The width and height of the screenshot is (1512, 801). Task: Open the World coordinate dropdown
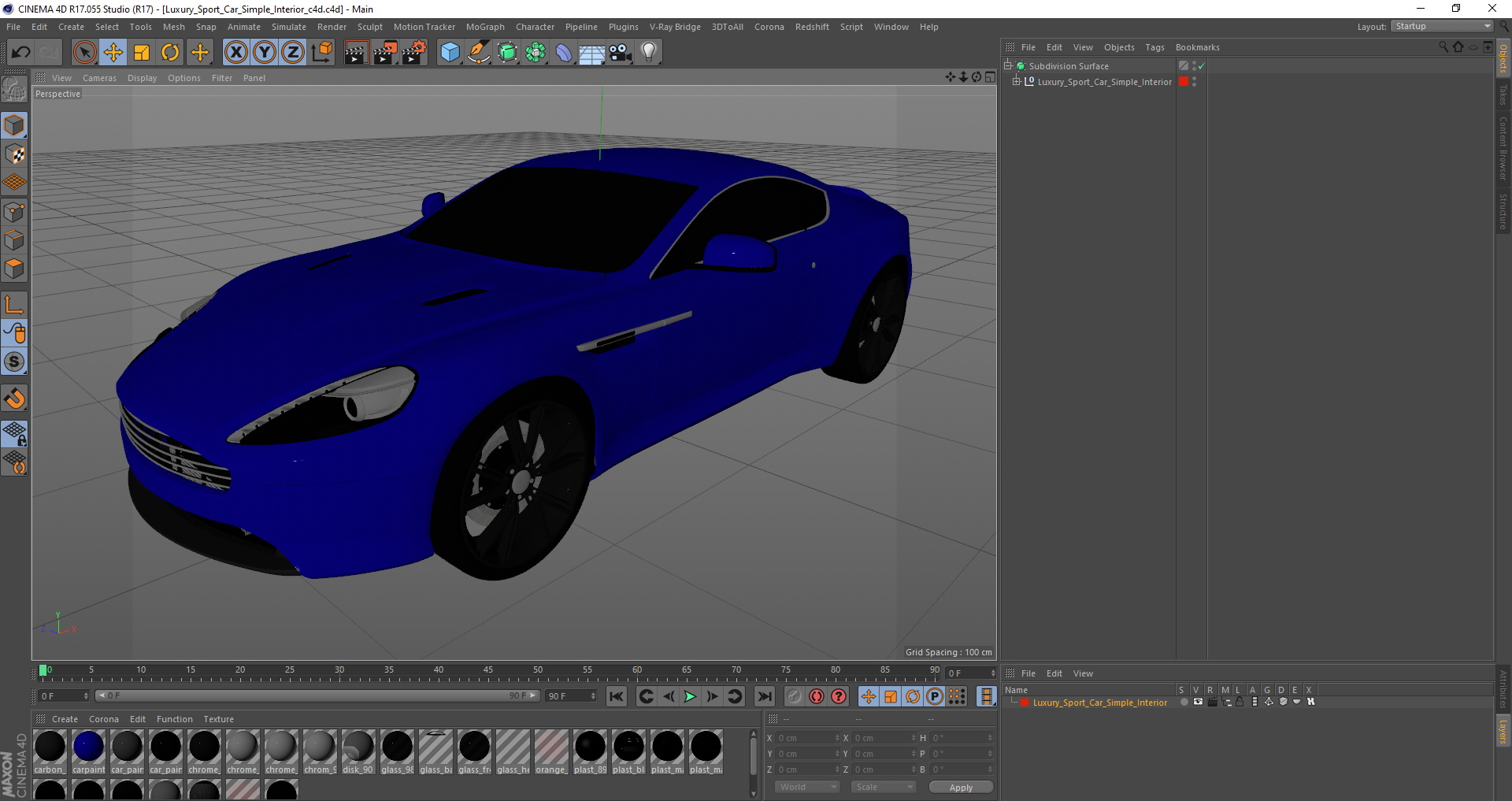click(x=807, y=787)
